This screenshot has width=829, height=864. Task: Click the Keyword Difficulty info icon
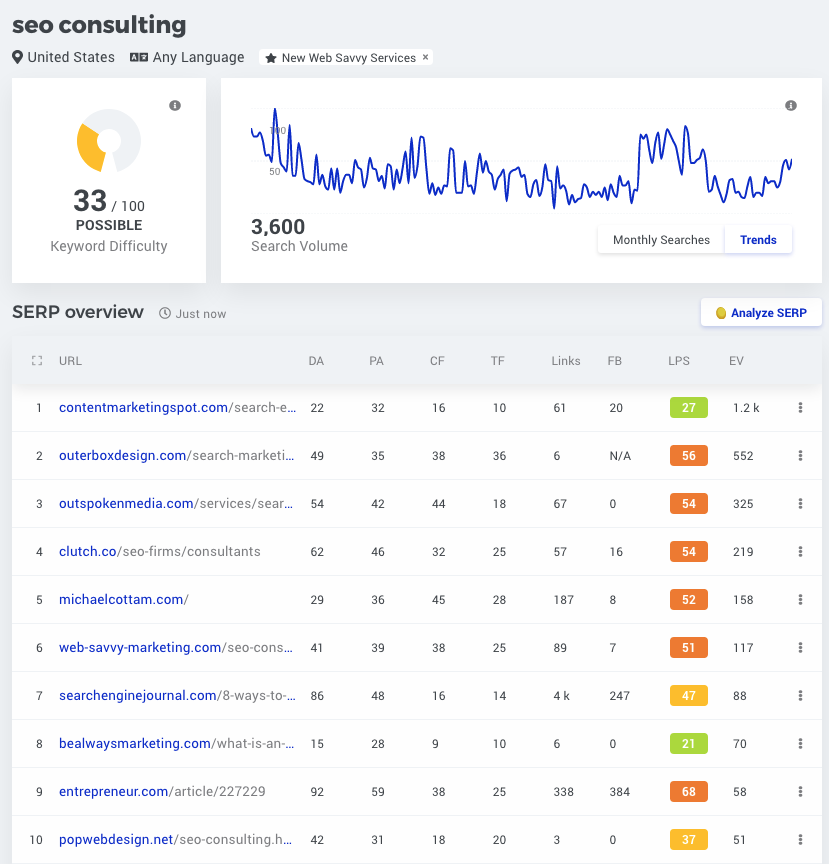175,105
